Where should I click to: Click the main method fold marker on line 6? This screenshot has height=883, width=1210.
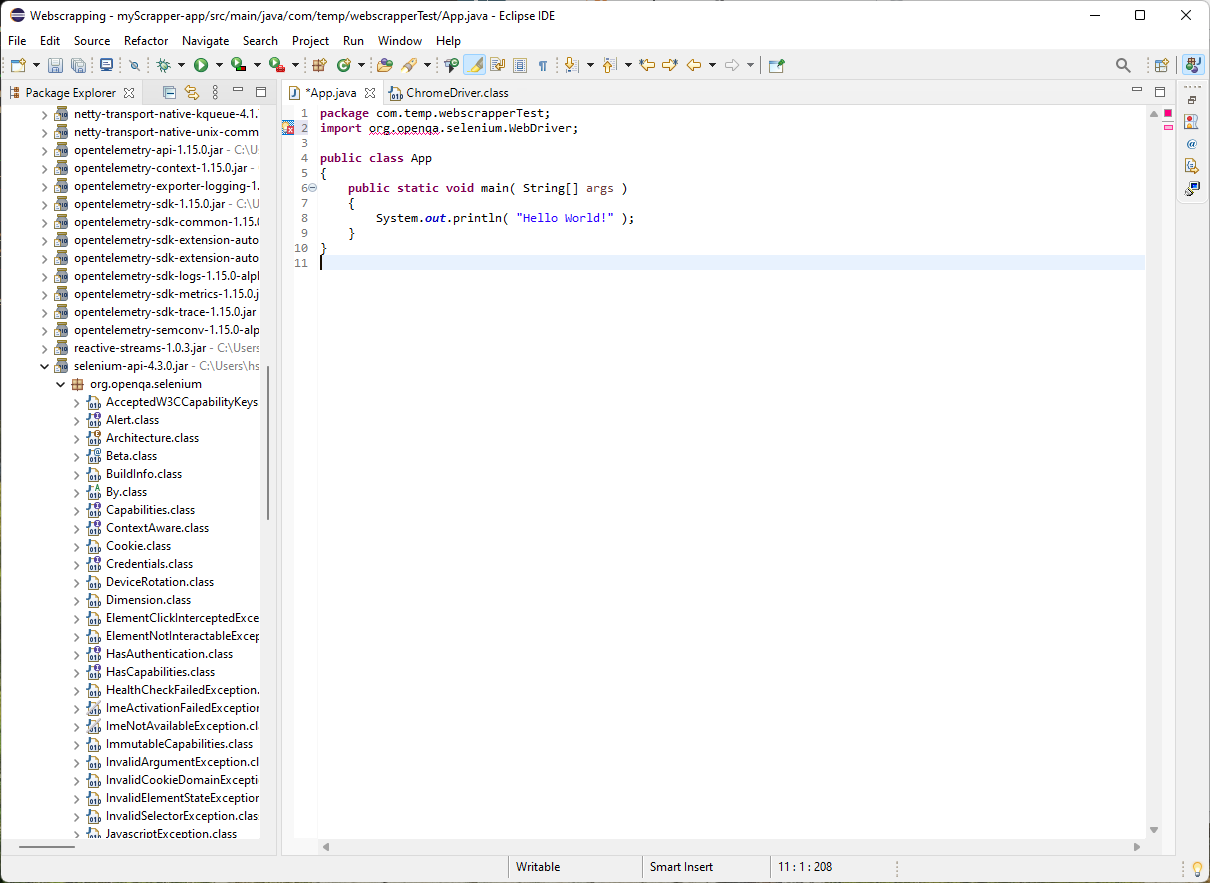[312, 188]
